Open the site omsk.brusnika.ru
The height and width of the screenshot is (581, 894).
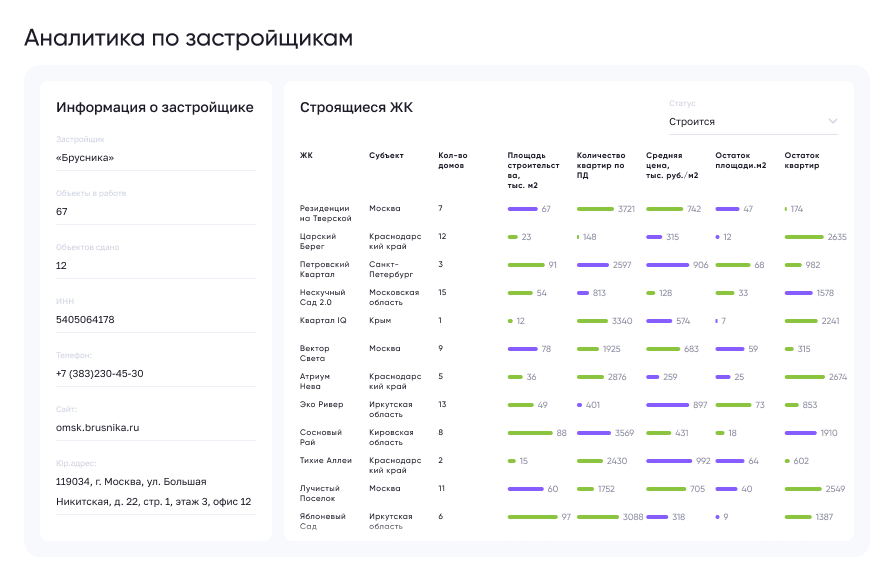pyautogui.click(x=97, y=428)
